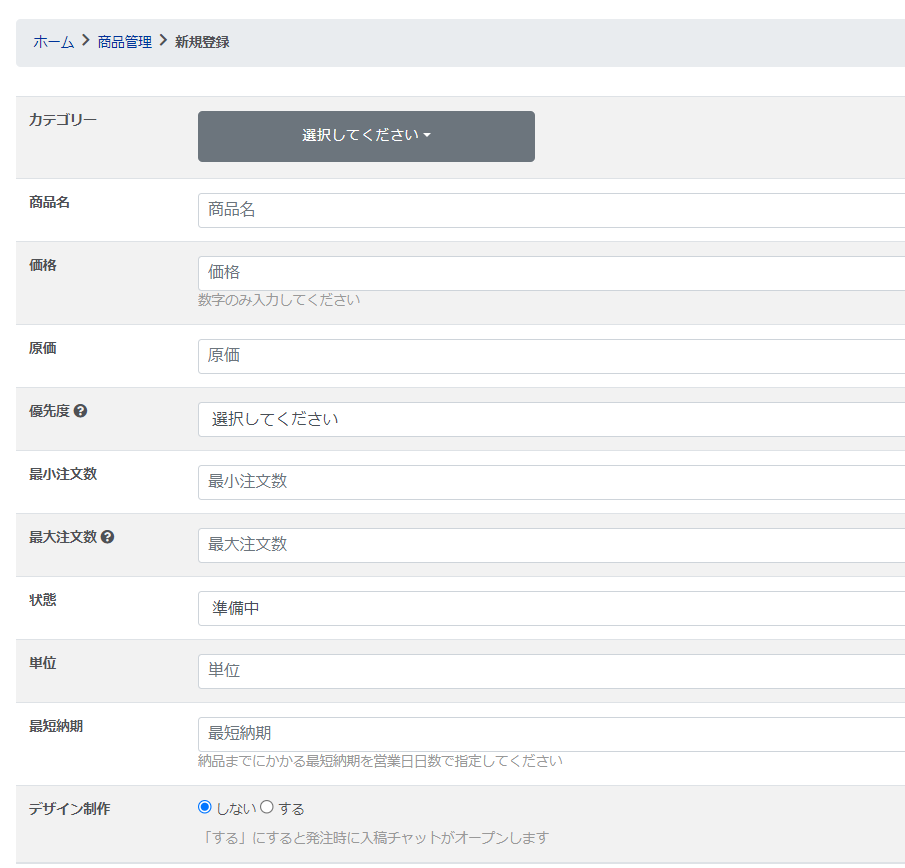The image size is (905, 868).
Task: Click the question mark icon next to 最大注文数
Action: coord(108,537)
